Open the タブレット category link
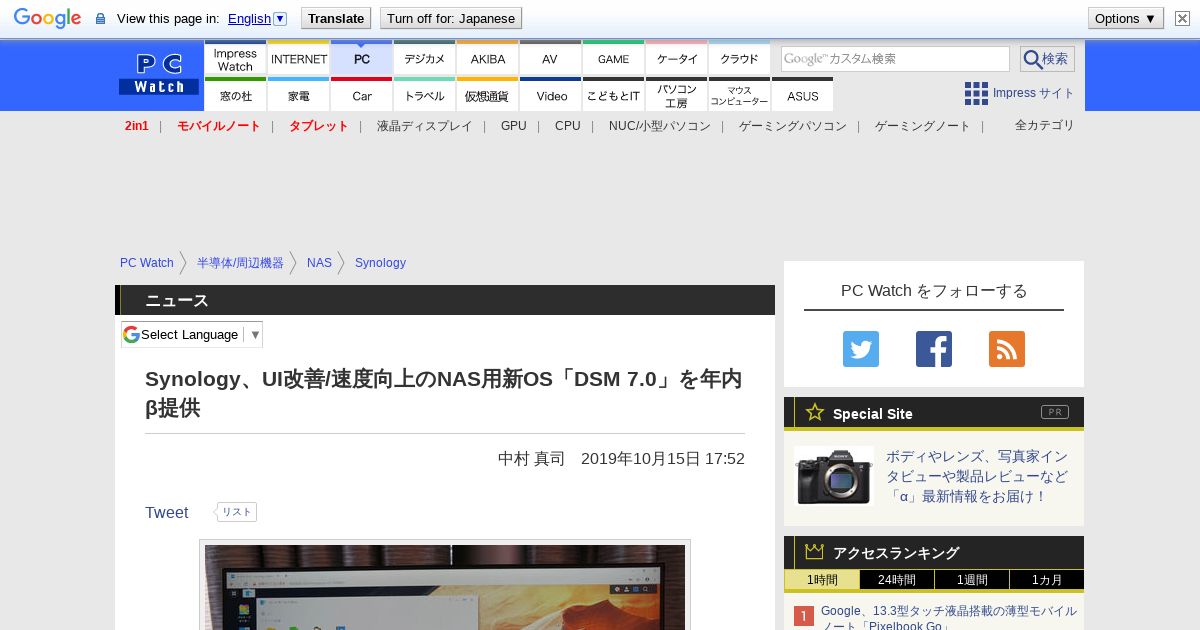Screen dimensions: 1200x630 [319, 126]
